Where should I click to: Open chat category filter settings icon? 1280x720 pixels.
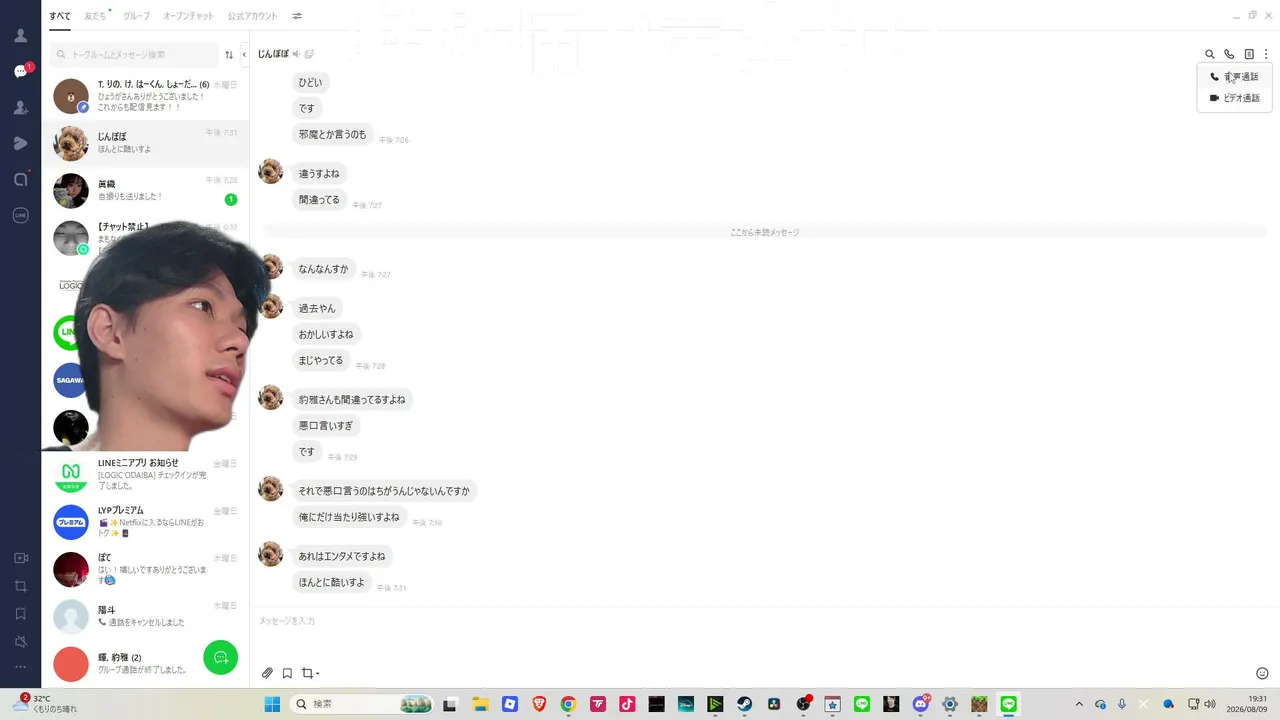point(297,16)
